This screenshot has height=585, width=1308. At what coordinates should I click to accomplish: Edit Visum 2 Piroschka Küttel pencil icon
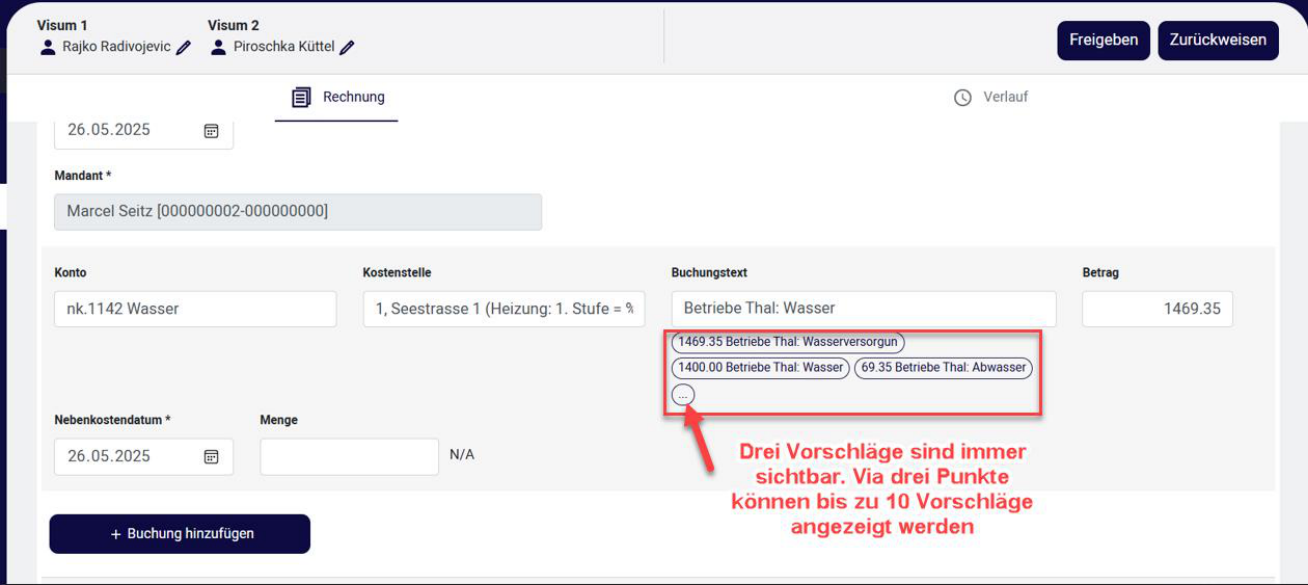pyautogui.click(x=347, y=47)
